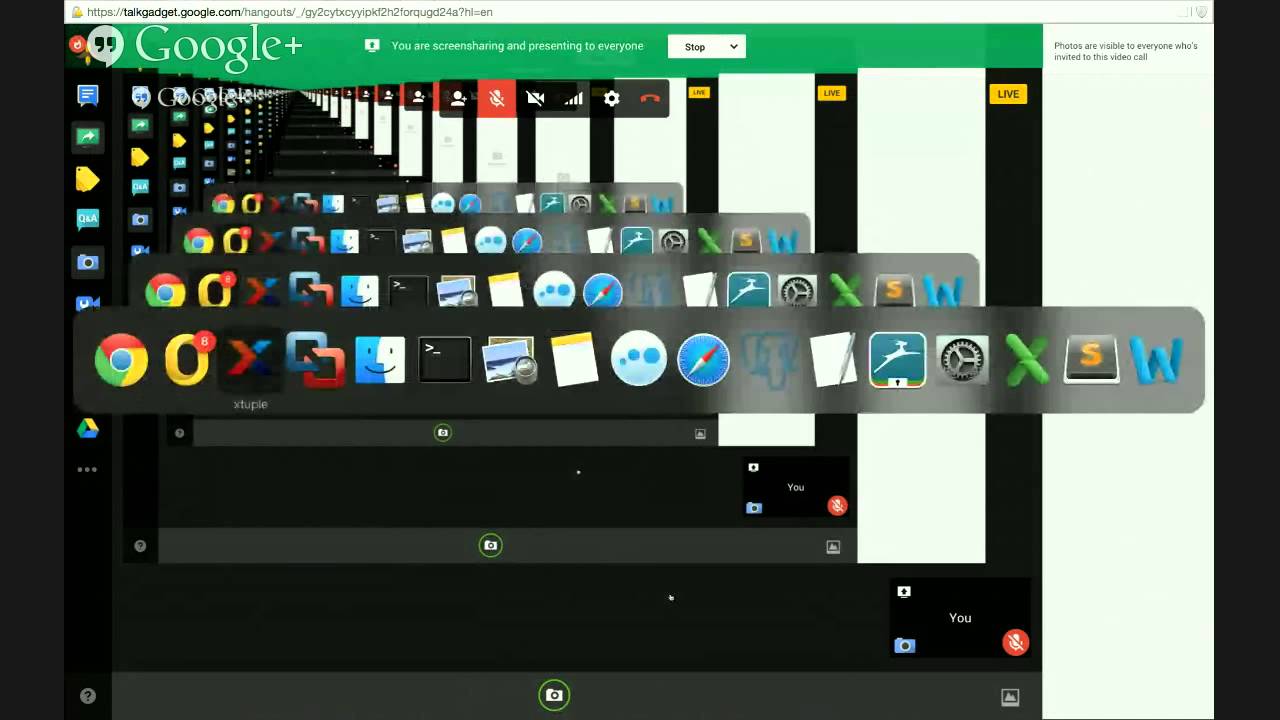This screenshot has width=1280, height=720.
Task: Click the screenshare icon in the banner
Action: 372,46
